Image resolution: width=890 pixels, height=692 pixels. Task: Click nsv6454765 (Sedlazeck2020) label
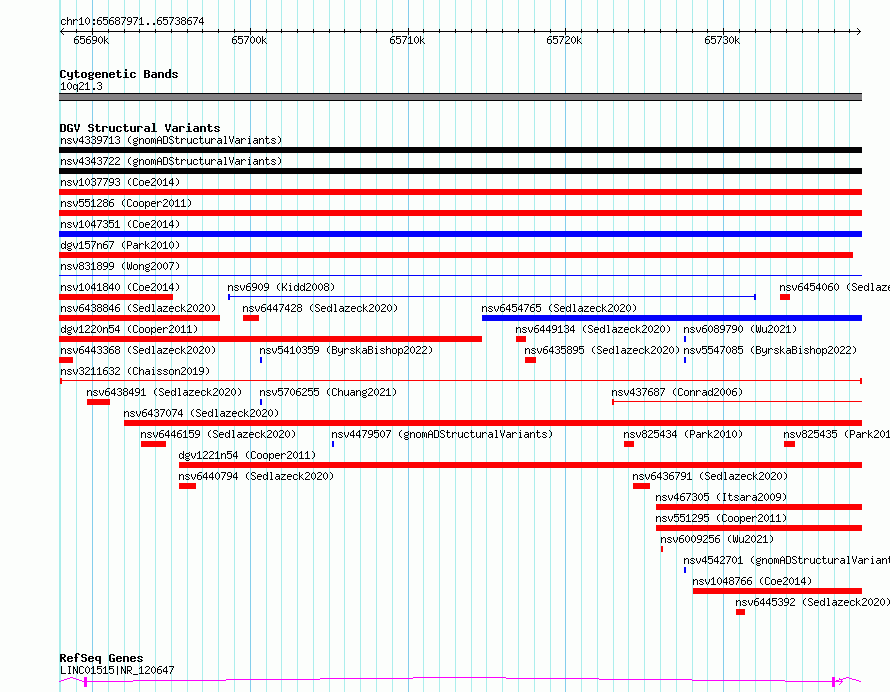559,308
